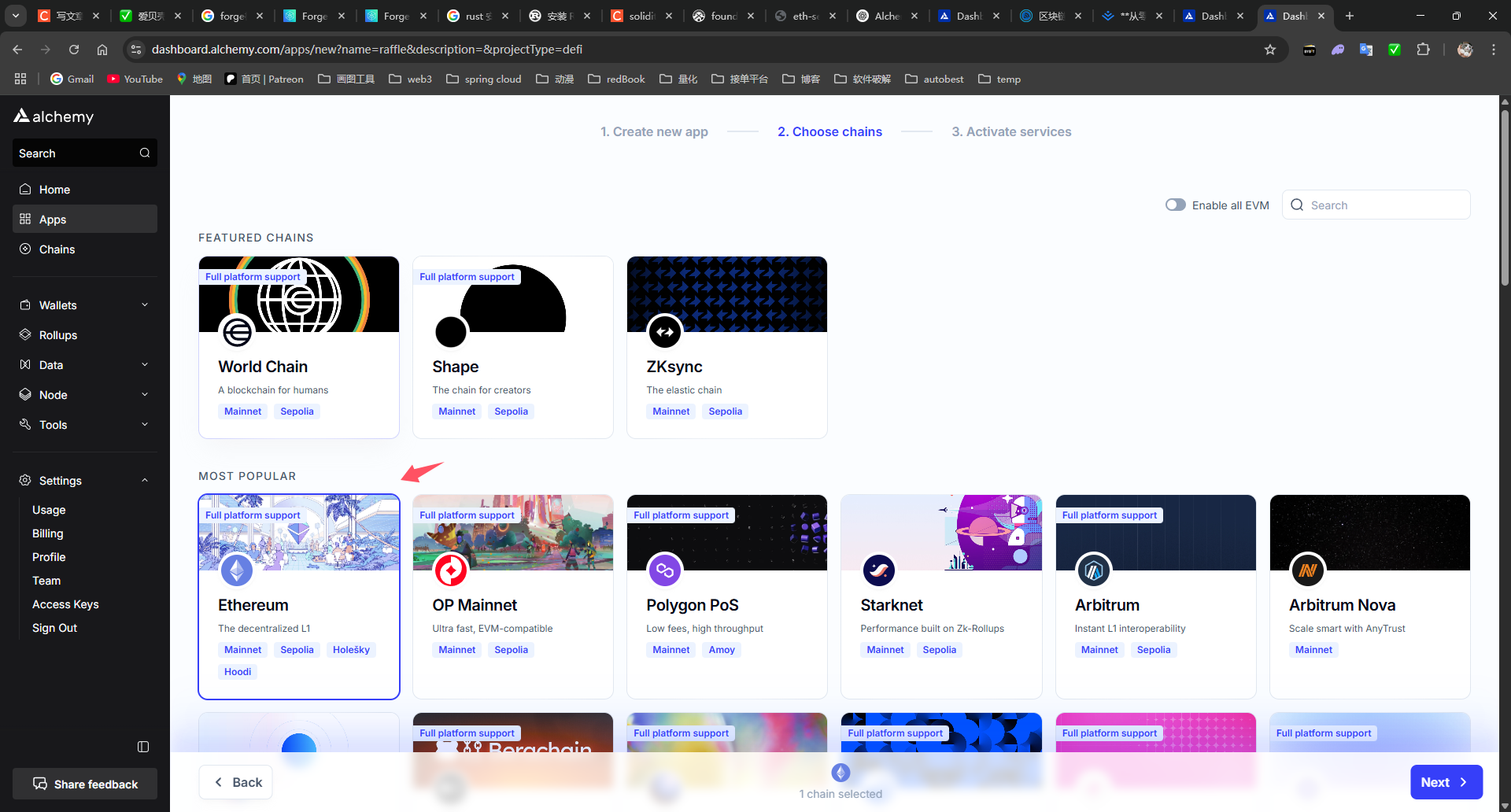Click the sidebar collapse panel icon

pos(143,747)
